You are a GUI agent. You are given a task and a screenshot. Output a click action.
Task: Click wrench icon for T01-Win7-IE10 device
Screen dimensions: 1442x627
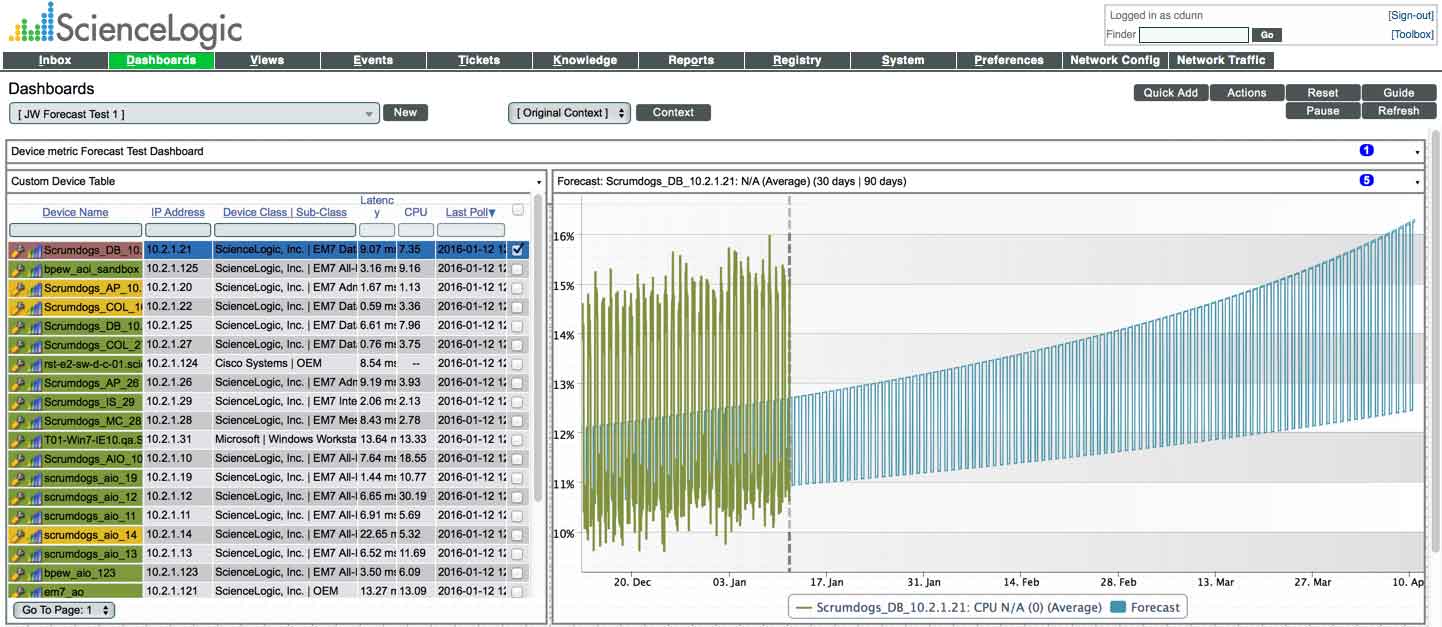(18, 440)
